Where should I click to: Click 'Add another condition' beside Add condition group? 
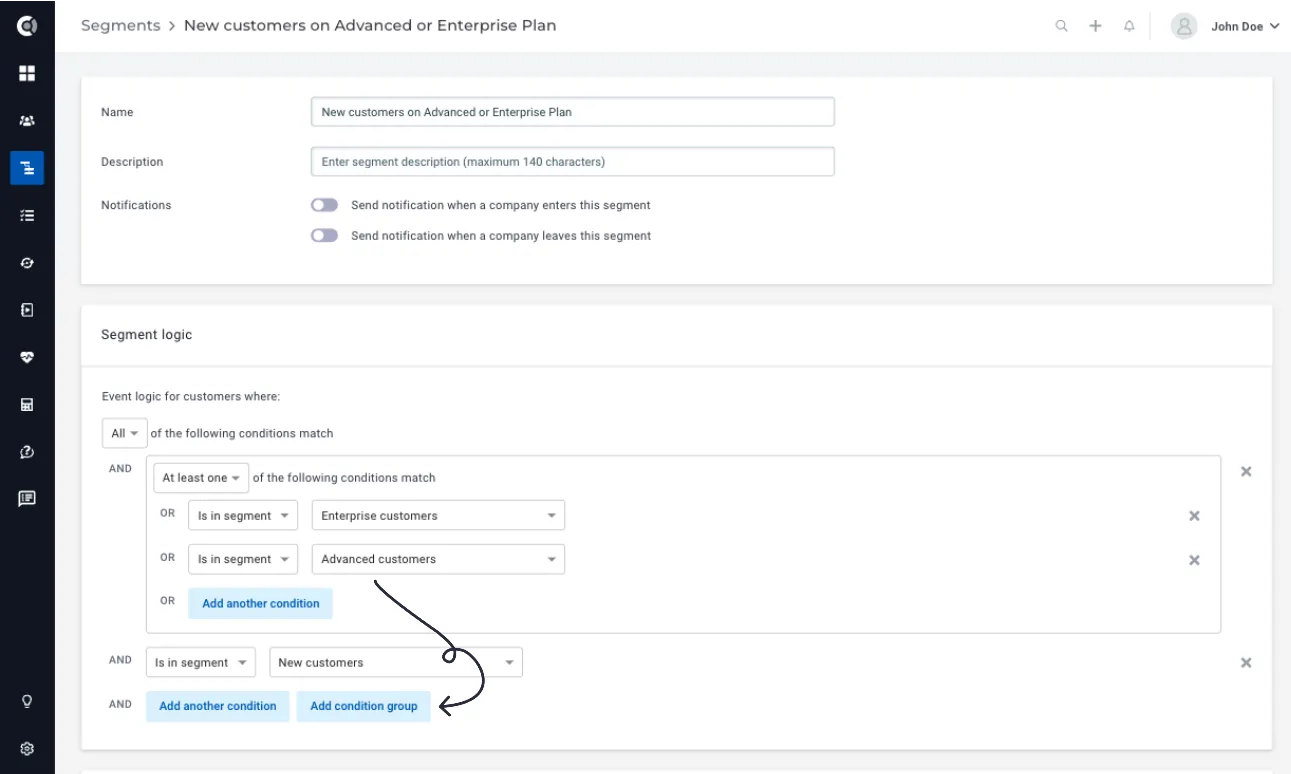point(218,706)
